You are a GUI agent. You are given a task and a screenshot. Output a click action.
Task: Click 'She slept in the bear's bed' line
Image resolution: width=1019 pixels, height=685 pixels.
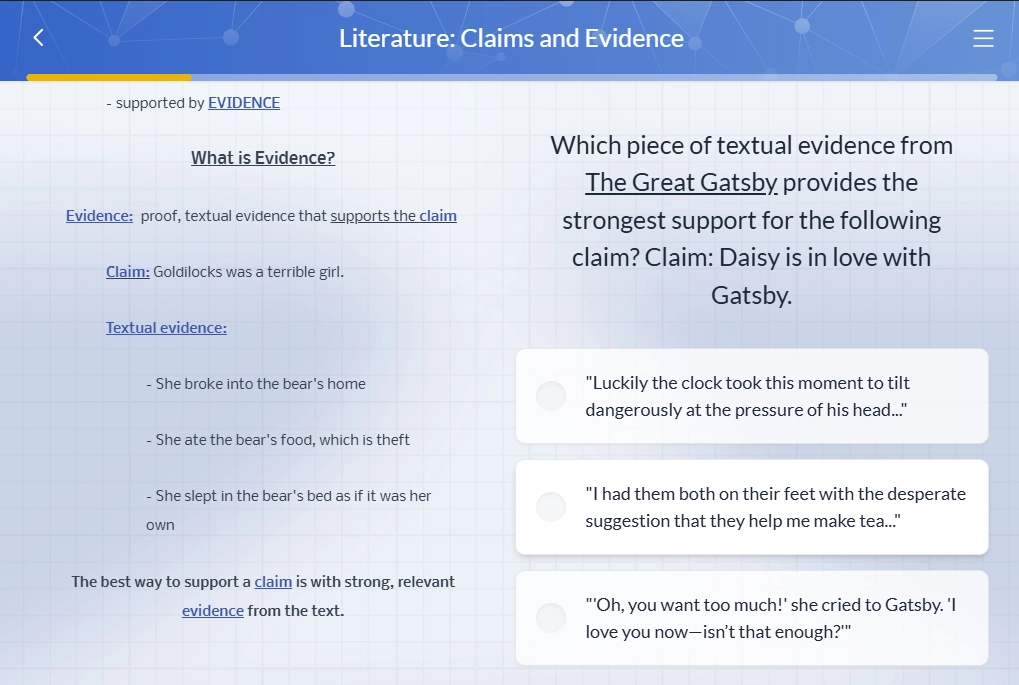(x=289, y=510)
